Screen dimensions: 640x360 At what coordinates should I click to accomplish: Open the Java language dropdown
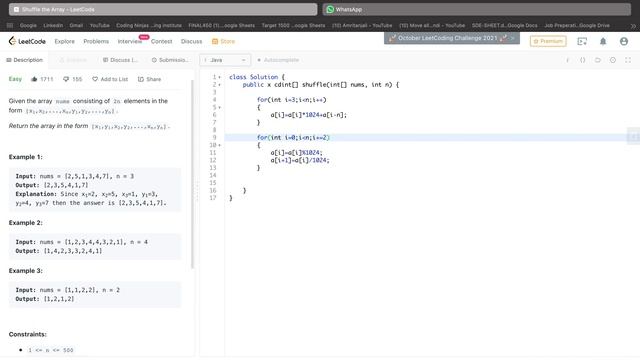click(x=225, y=60)
